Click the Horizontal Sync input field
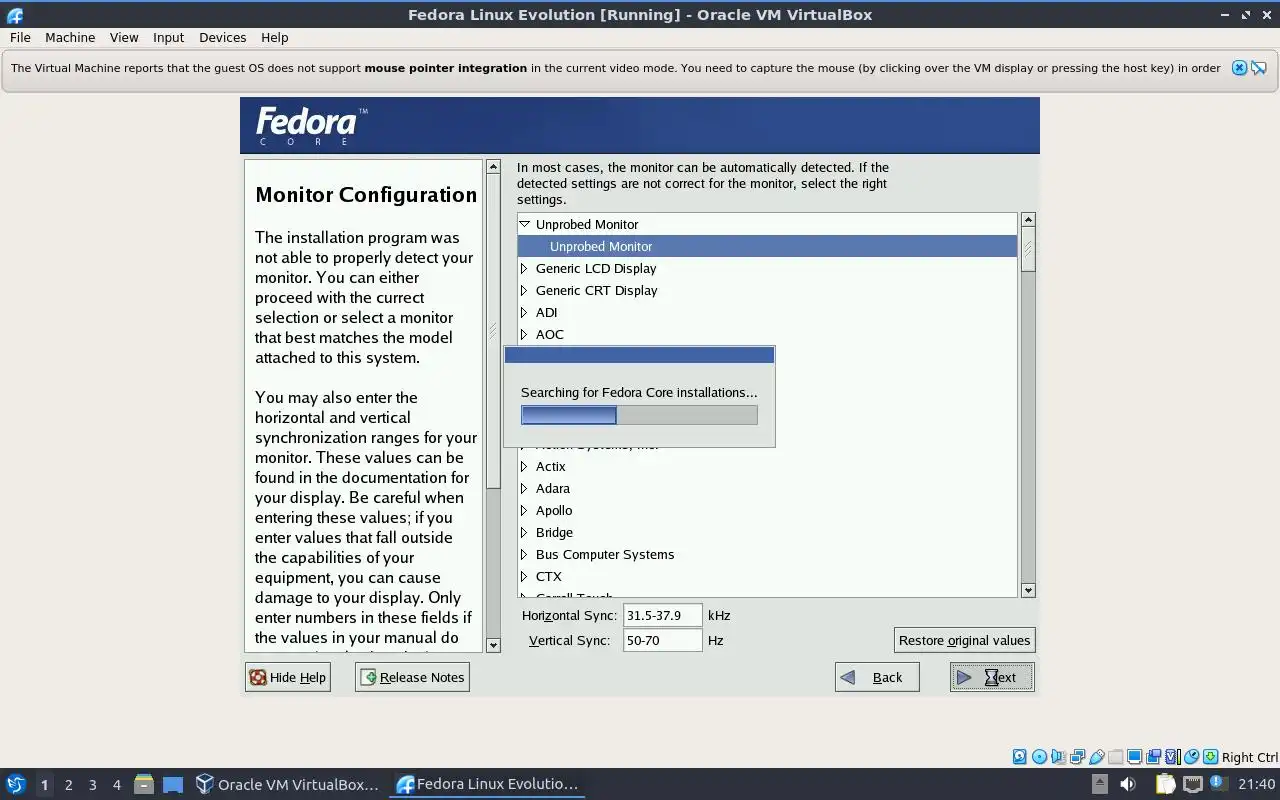 pyautogui.click(x=662, y=615)
